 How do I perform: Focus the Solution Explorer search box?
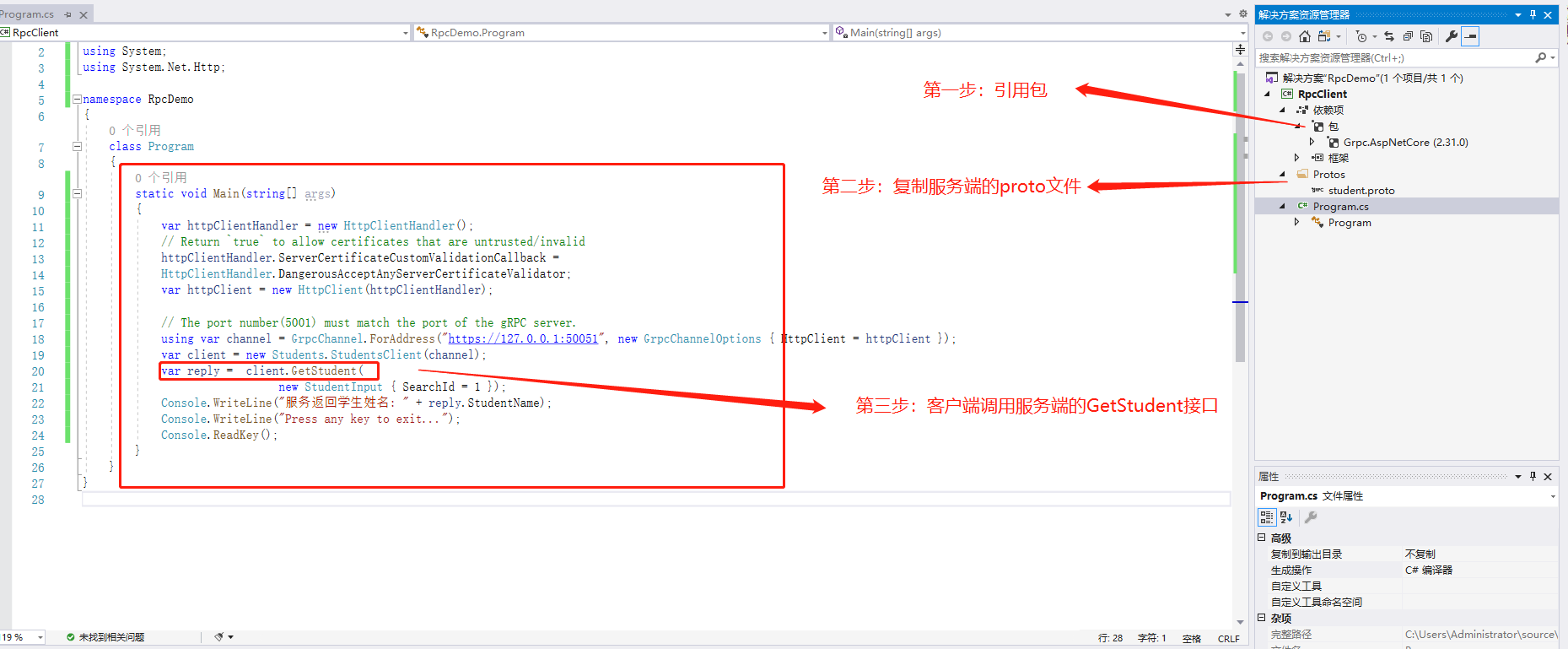pos(1395,57)
